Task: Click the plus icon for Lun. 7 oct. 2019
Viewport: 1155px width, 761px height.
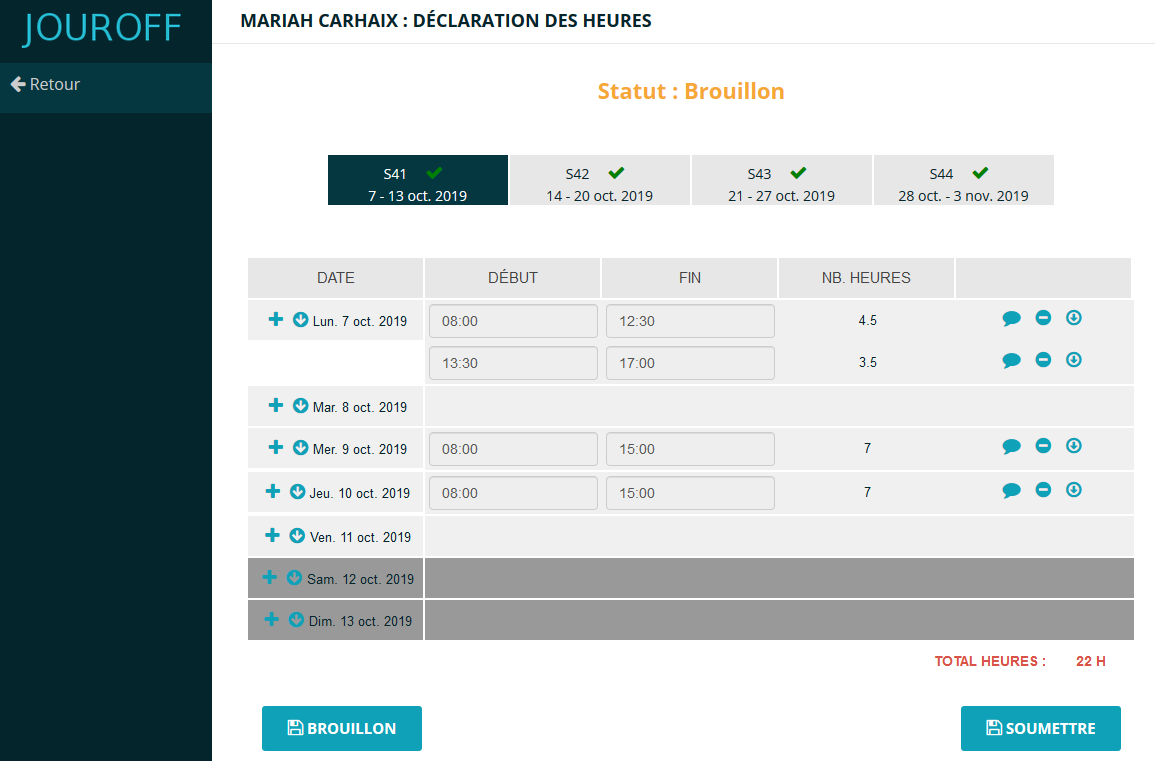Action: click(276, 320)
